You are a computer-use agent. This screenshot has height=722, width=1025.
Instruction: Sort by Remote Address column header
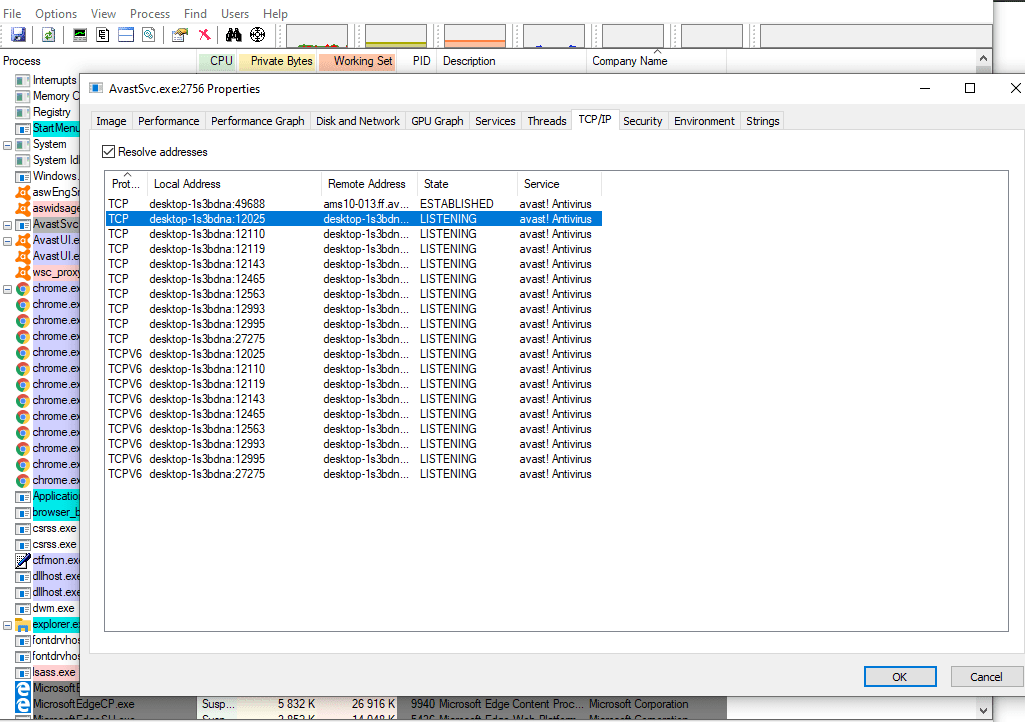click(x=369, y=184)
